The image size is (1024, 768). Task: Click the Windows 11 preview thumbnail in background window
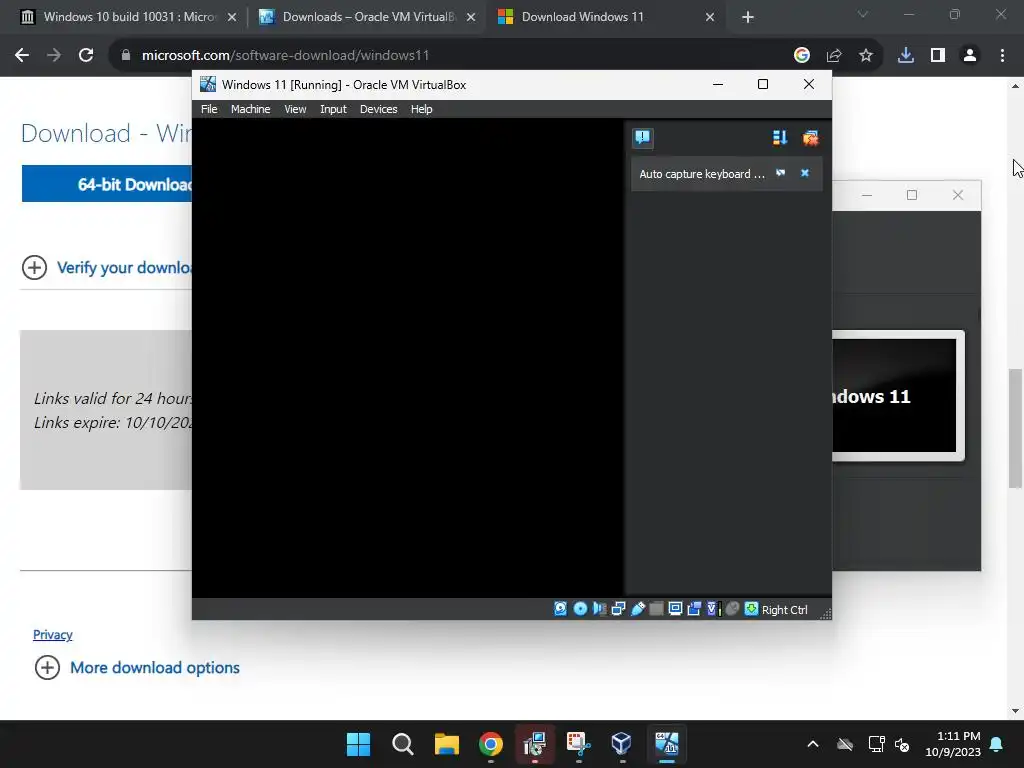click(897, 396)
